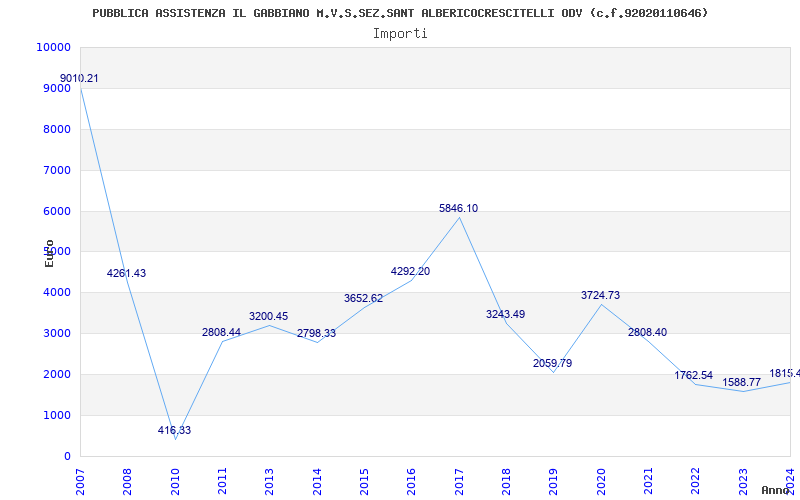800x500 pixels.
Task: Click the data label 1762.54
Action: point(693,376)
